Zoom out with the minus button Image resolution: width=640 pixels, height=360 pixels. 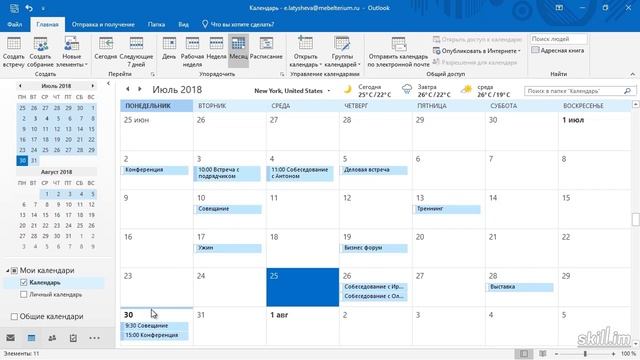pos(556,353)
